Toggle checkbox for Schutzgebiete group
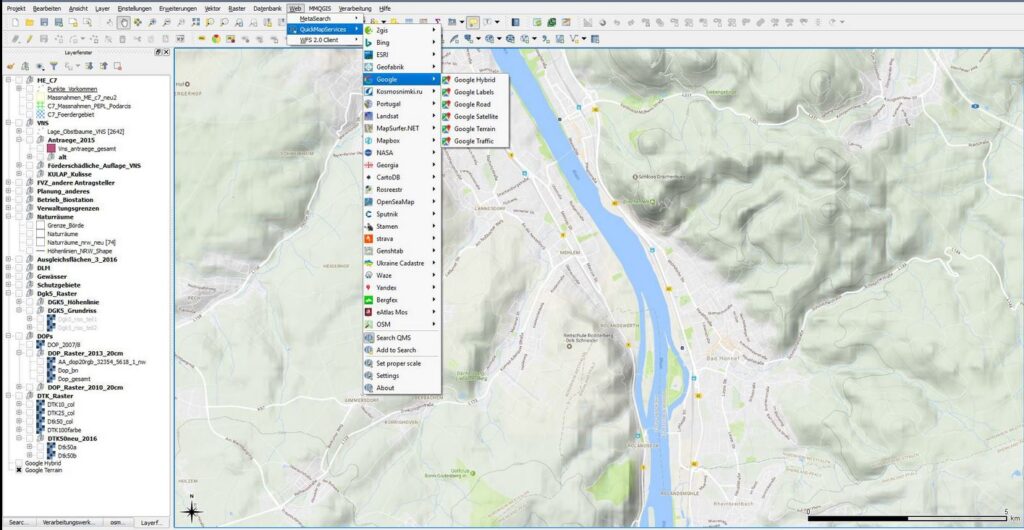 (19, 285)
